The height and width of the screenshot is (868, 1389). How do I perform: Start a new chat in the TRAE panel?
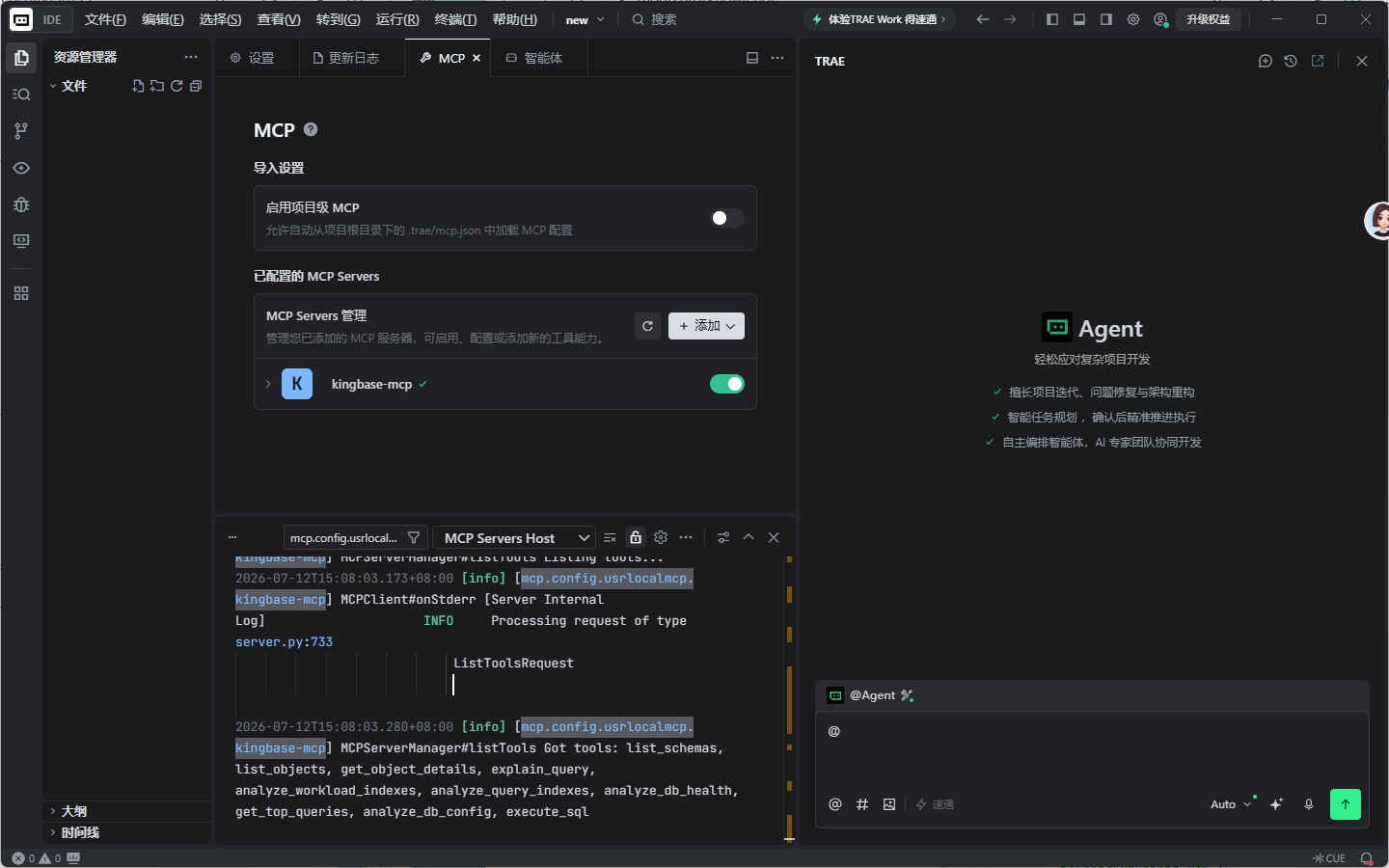pos(1266,61)
